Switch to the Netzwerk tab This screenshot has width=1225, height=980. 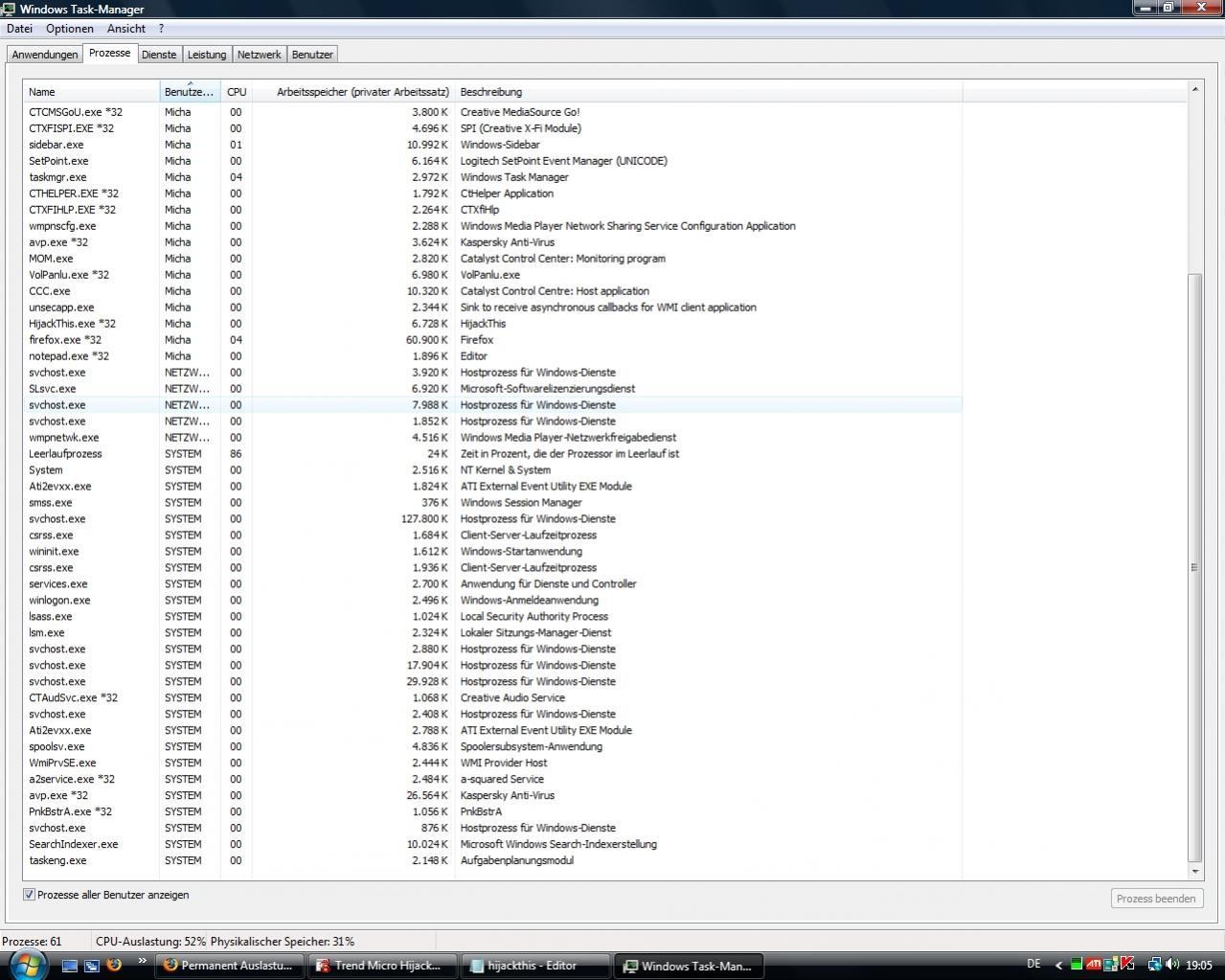[x=260, y=55]
